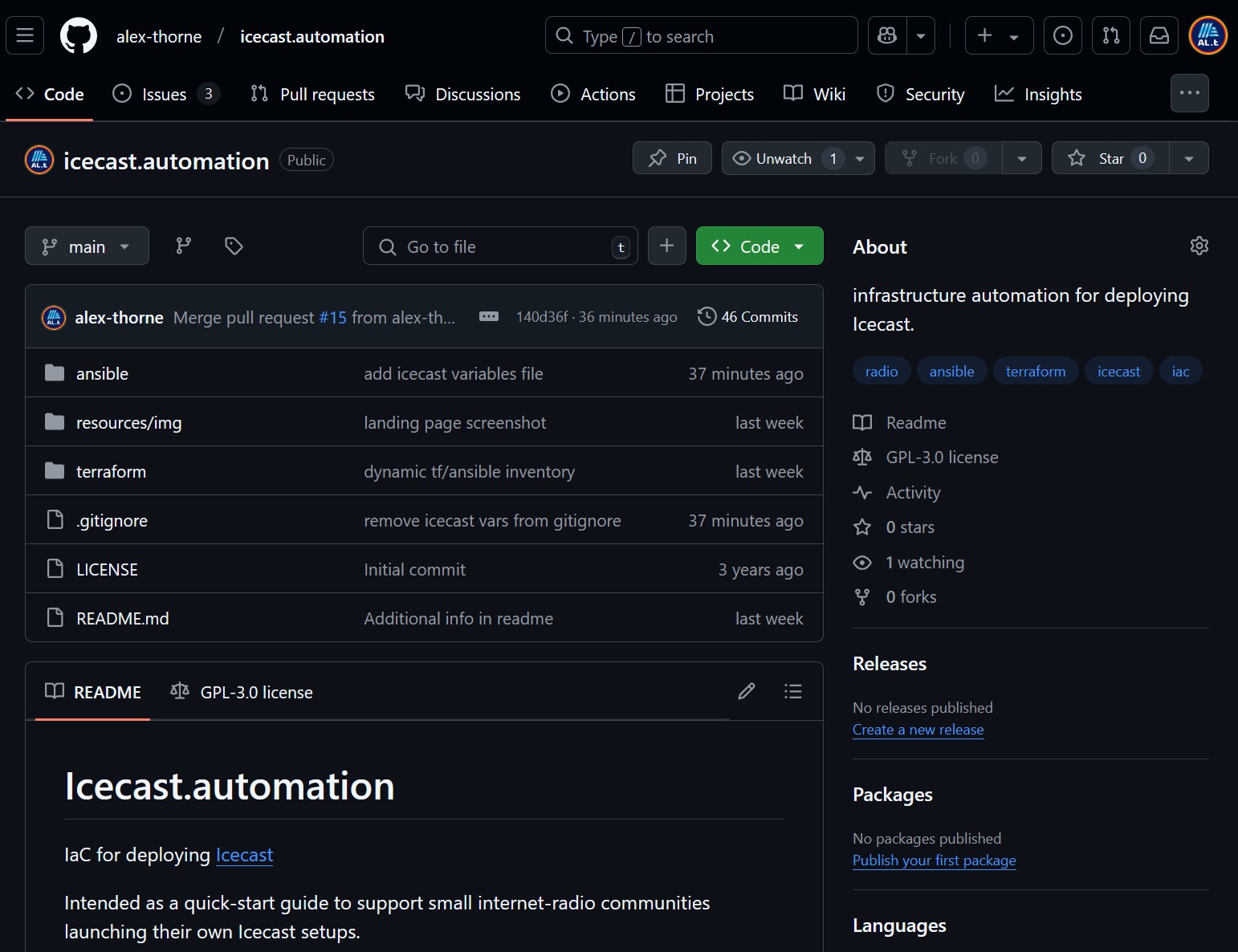Edit repository details gear icon
The height and width of the screenshot is (952, 1238).
coord(1199,246)
